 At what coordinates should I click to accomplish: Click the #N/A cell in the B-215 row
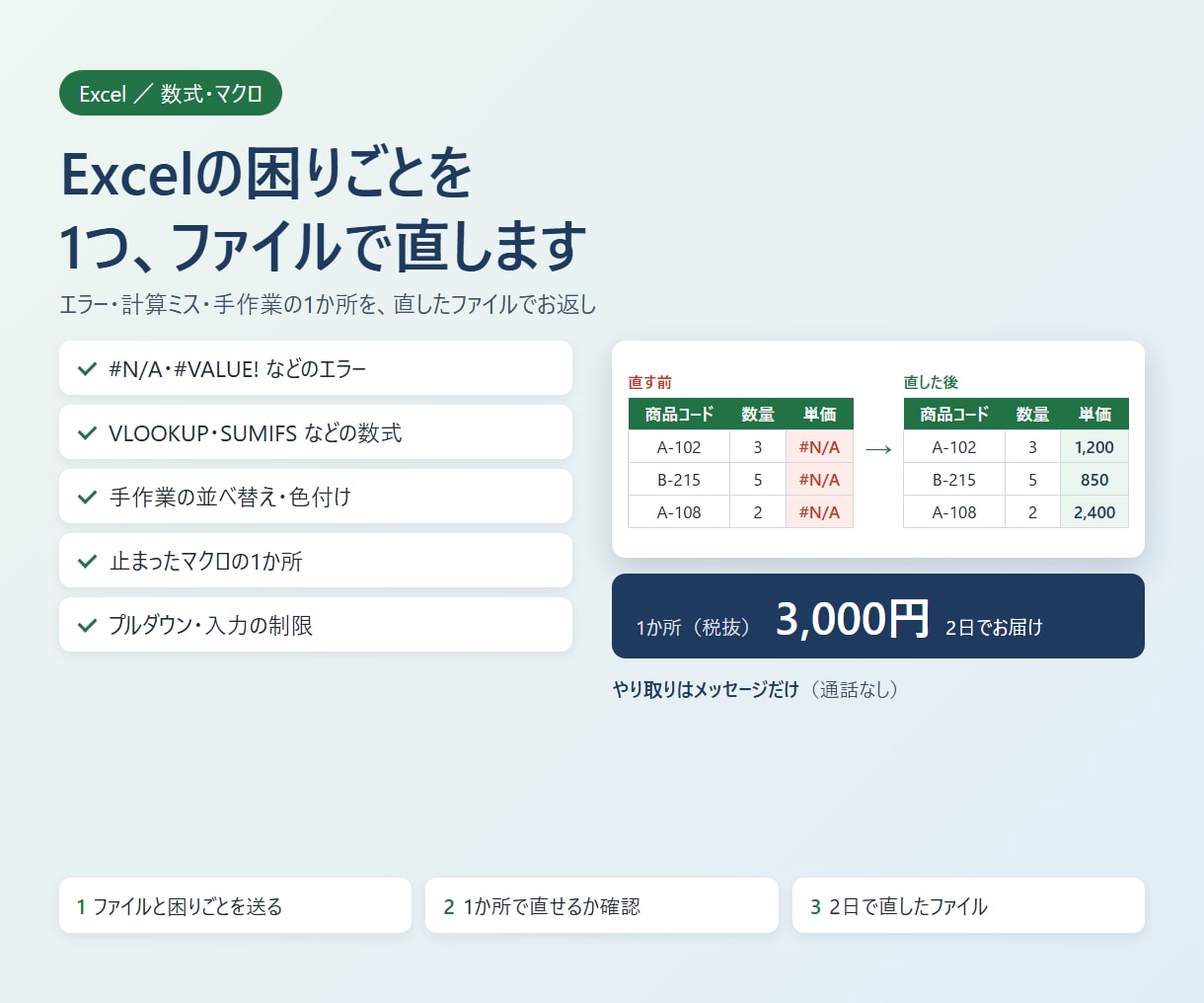[x=819, y=480]
